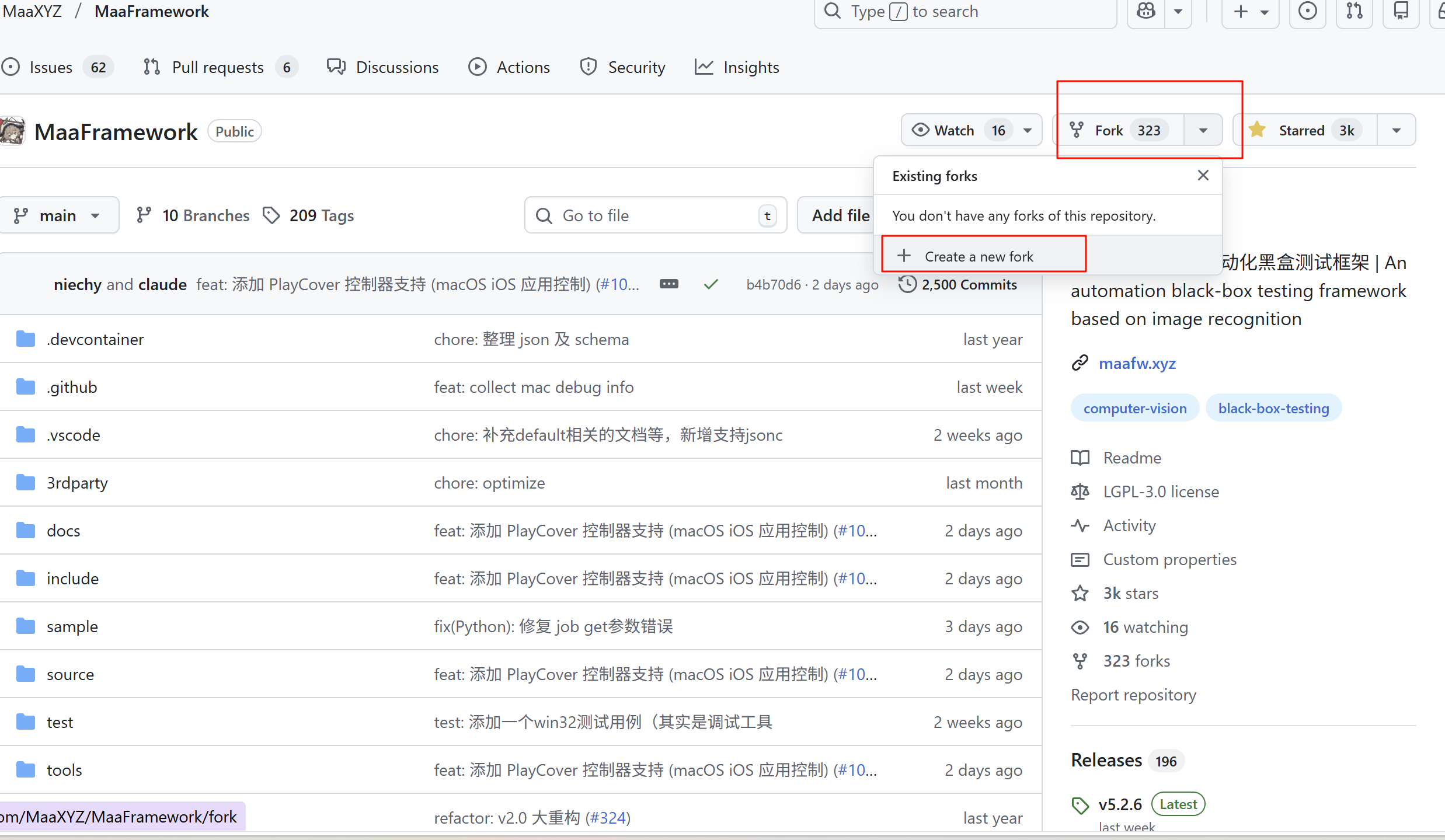
Task: Open the .devcontainer folder
Action: [95, 339]
